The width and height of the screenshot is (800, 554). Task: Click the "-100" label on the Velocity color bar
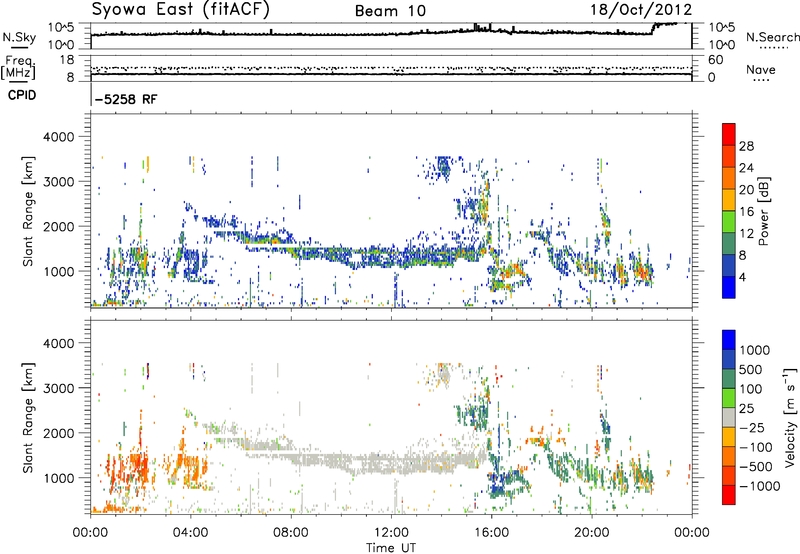tap(756, 447)
